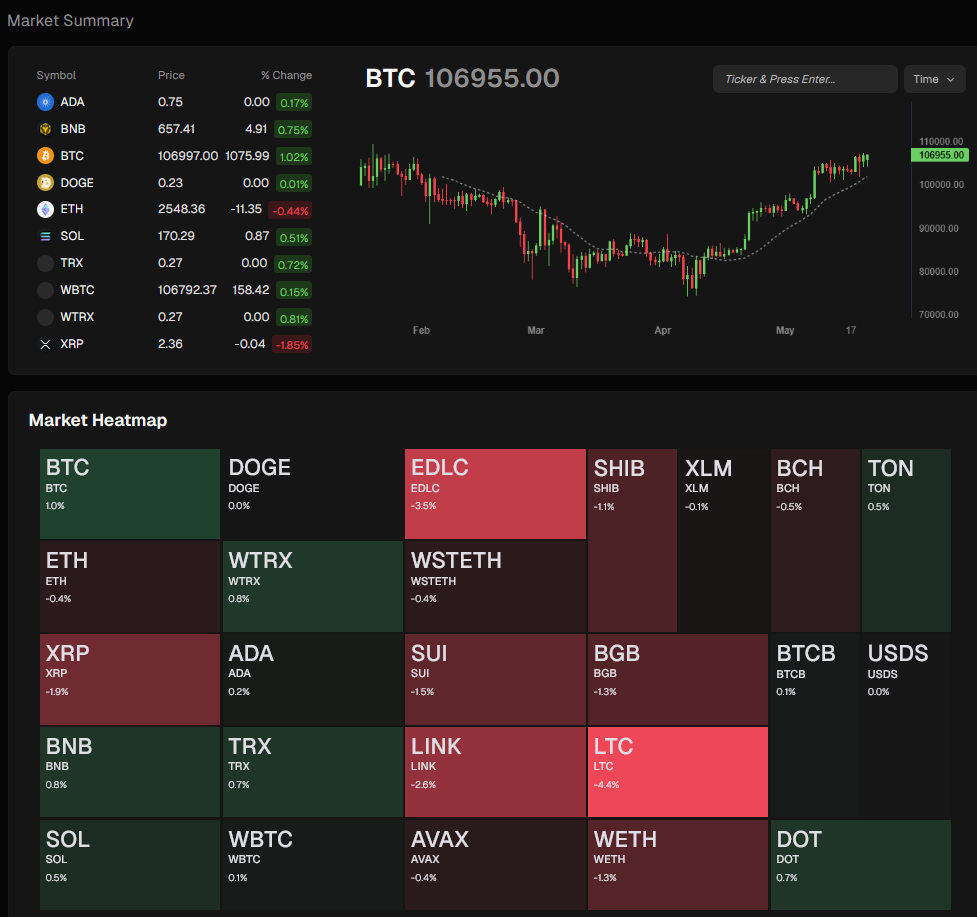The width and height of the screenshot is (977, 917).
Task: Open the BNB heatmap tile
Action: [130, 772]
